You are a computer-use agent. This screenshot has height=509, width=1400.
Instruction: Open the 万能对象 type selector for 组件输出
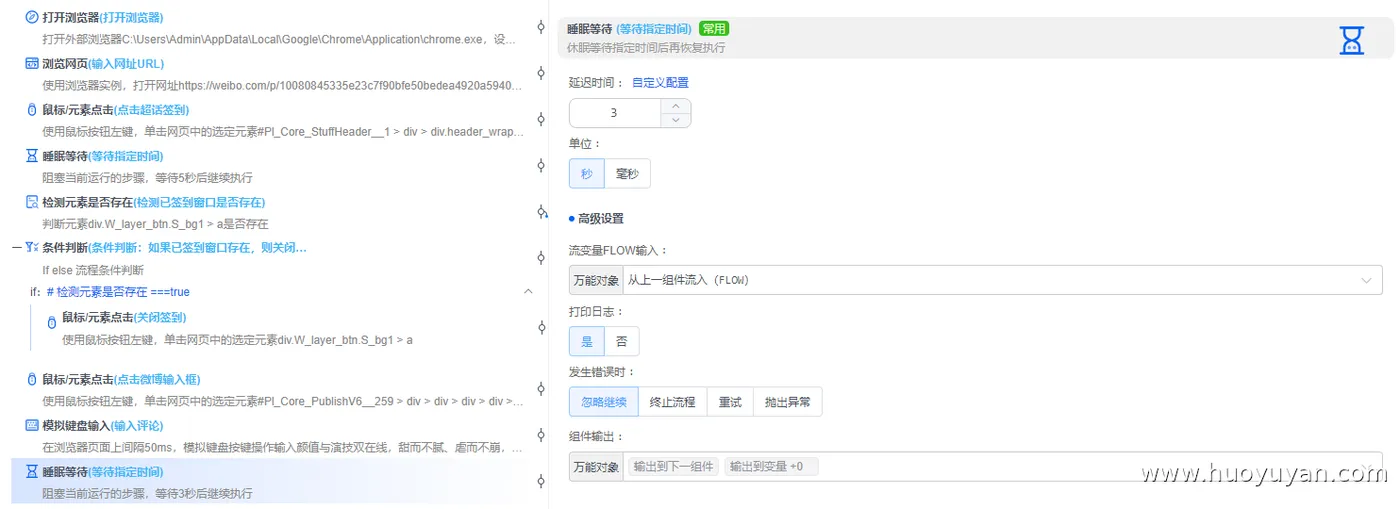596,466
